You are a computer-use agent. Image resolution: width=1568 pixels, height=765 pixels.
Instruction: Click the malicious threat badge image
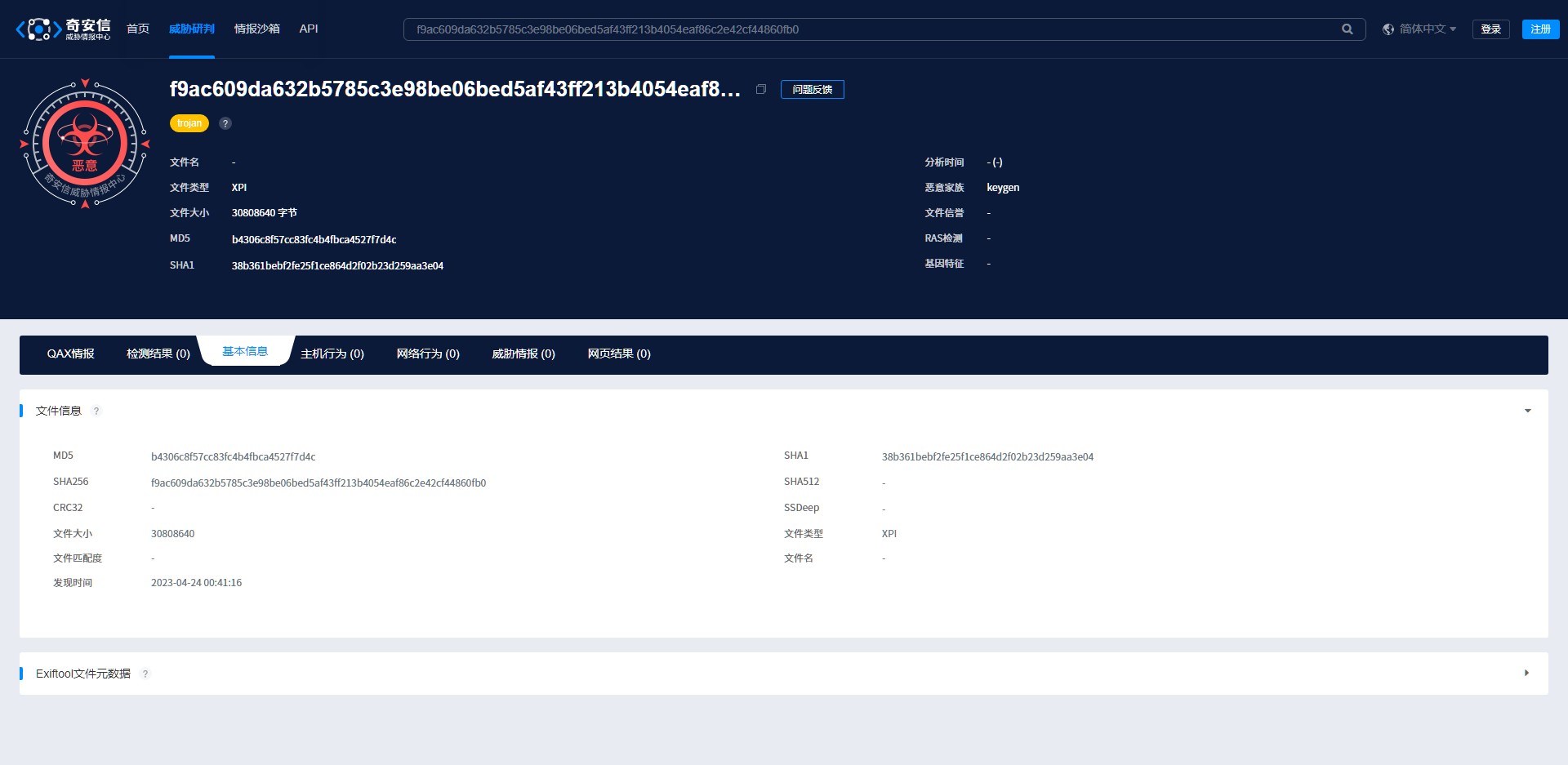[85, 144]
